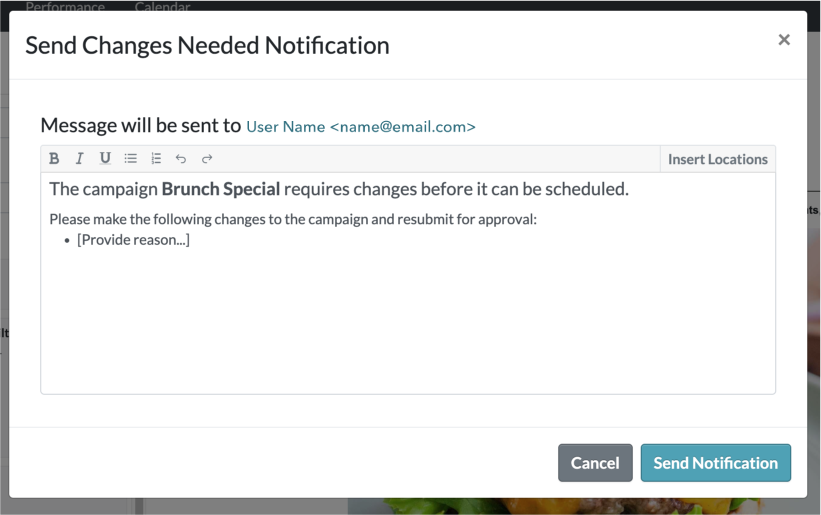Apply italic formatting
Viewport: 821px width, 515px height.
pos(80,158)
